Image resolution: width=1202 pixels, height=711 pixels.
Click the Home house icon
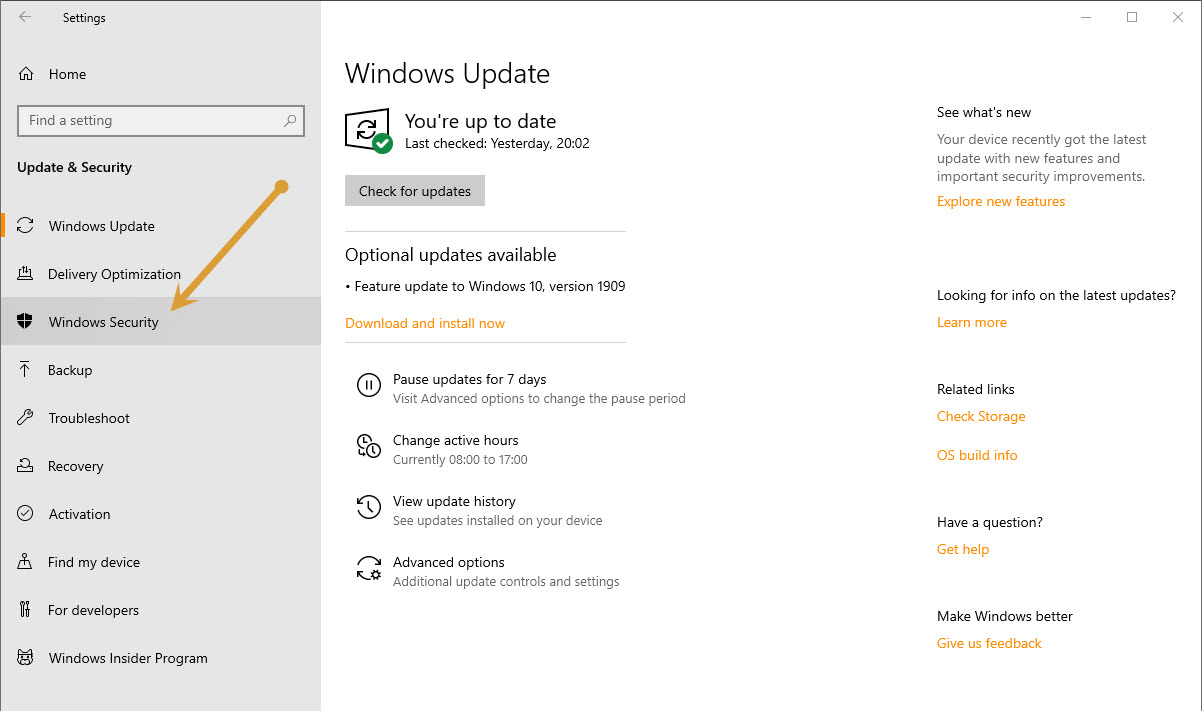point(26,74)
